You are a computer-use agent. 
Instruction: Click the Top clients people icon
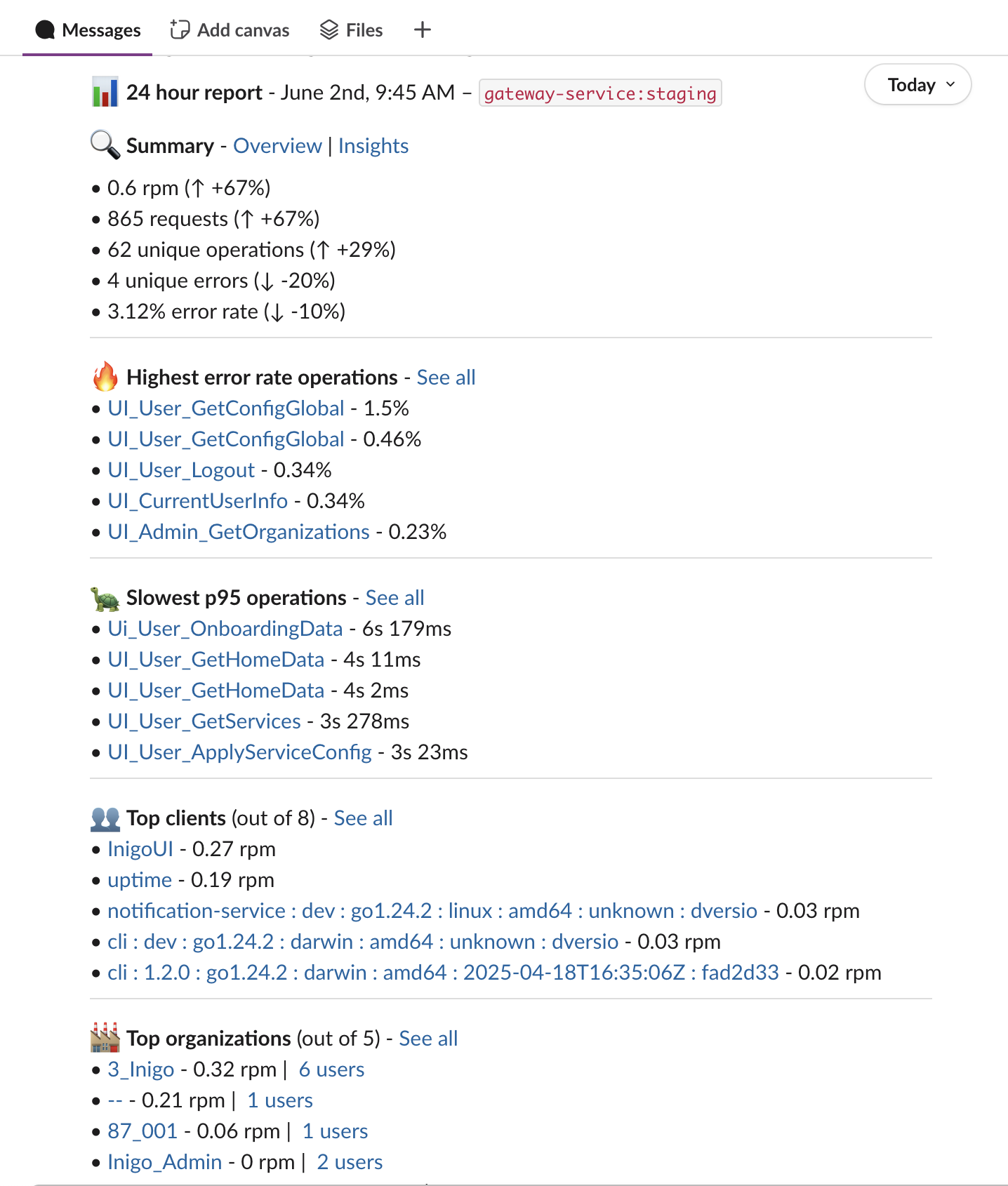[x=105, y=818]
